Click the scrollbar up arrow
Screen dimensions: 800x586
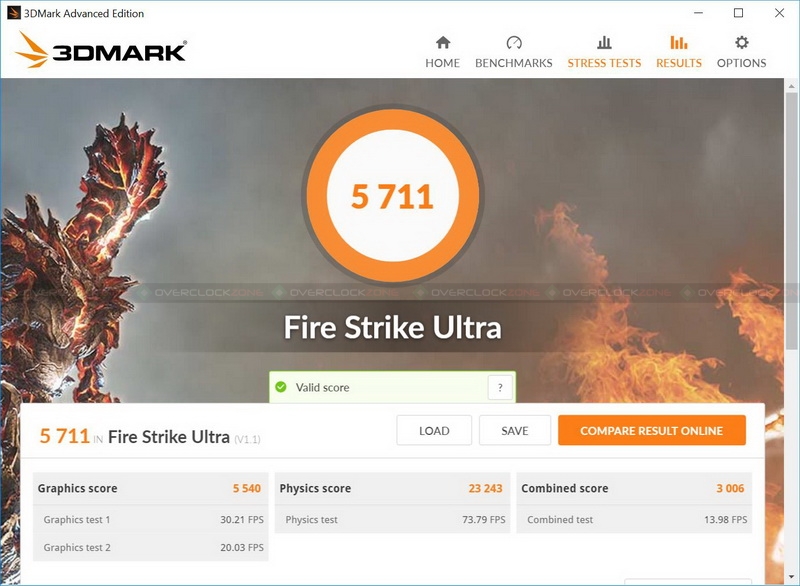(791, 85)
